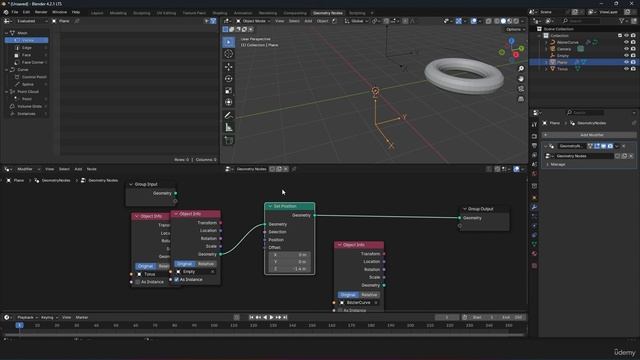
Task: Toggle viewport overlays button
Action: click(x=473, y=21)
